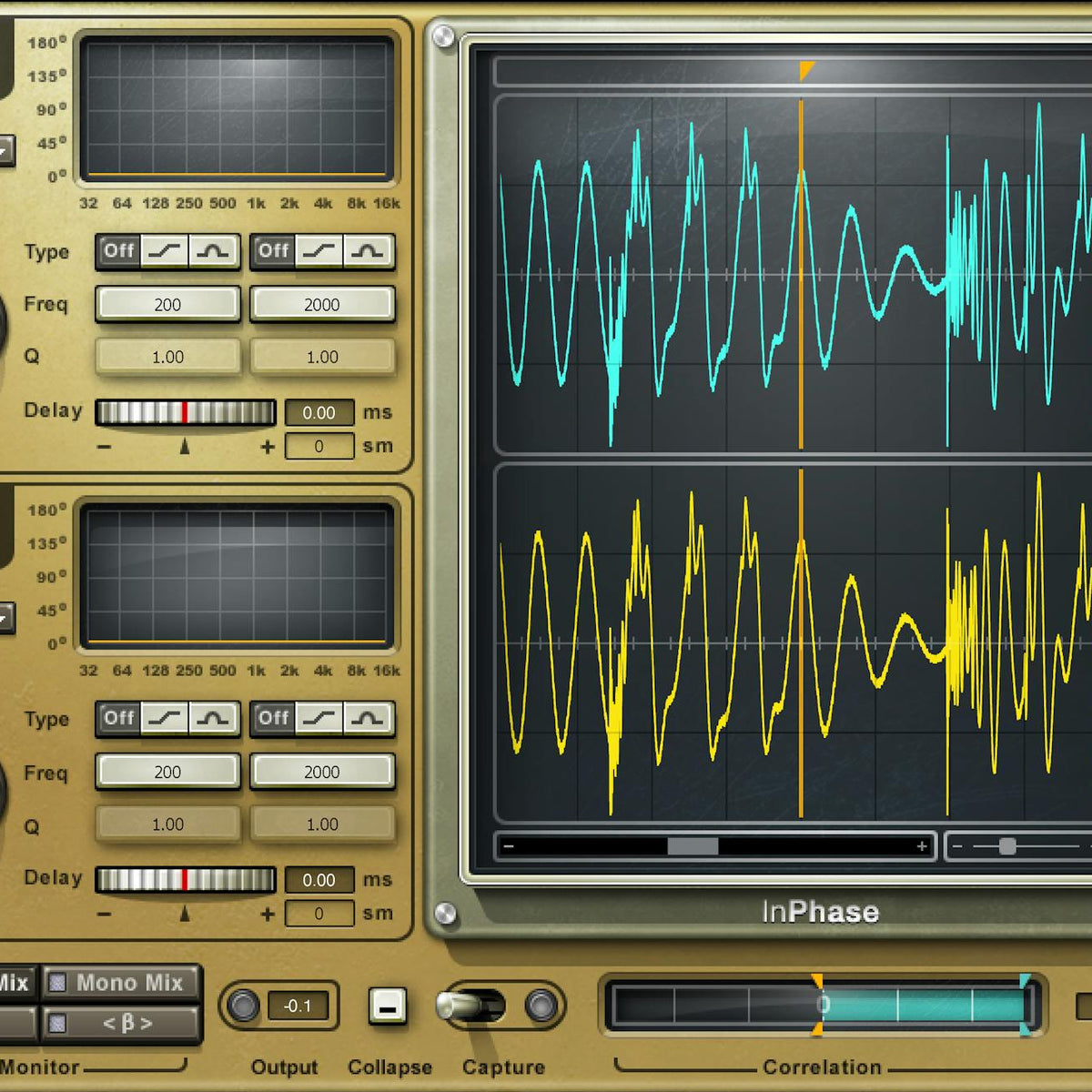
Task: Click the Output value field showing -0.1
Action: [x=298, y=1006]
